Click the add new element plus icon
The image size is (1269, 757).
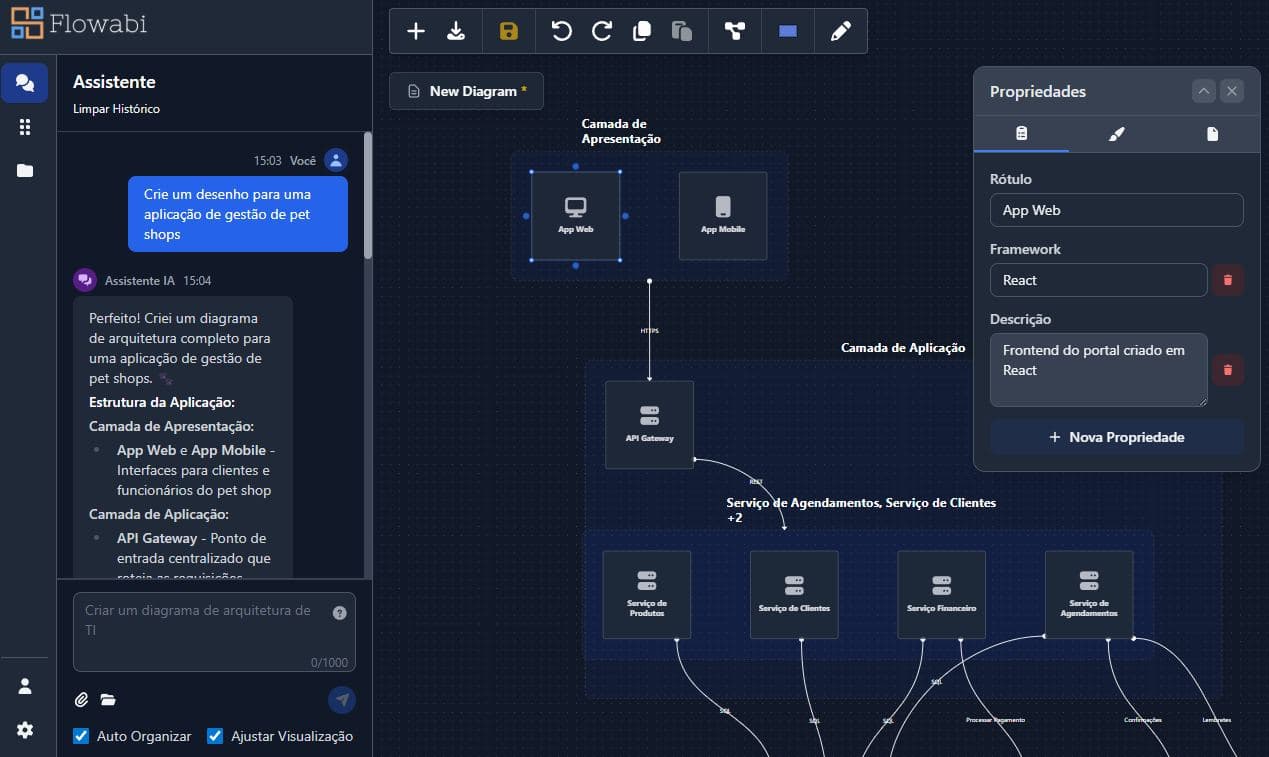[416, 31]
